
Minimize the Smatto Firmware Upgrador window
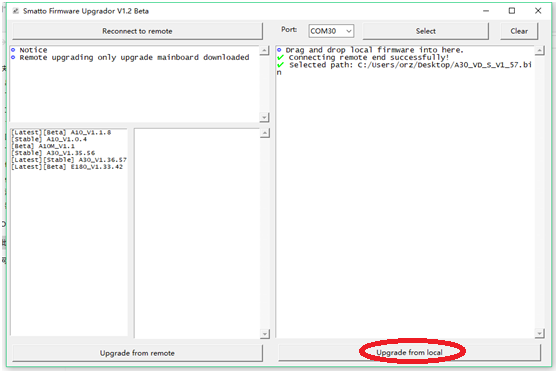(x=486, y=11)
